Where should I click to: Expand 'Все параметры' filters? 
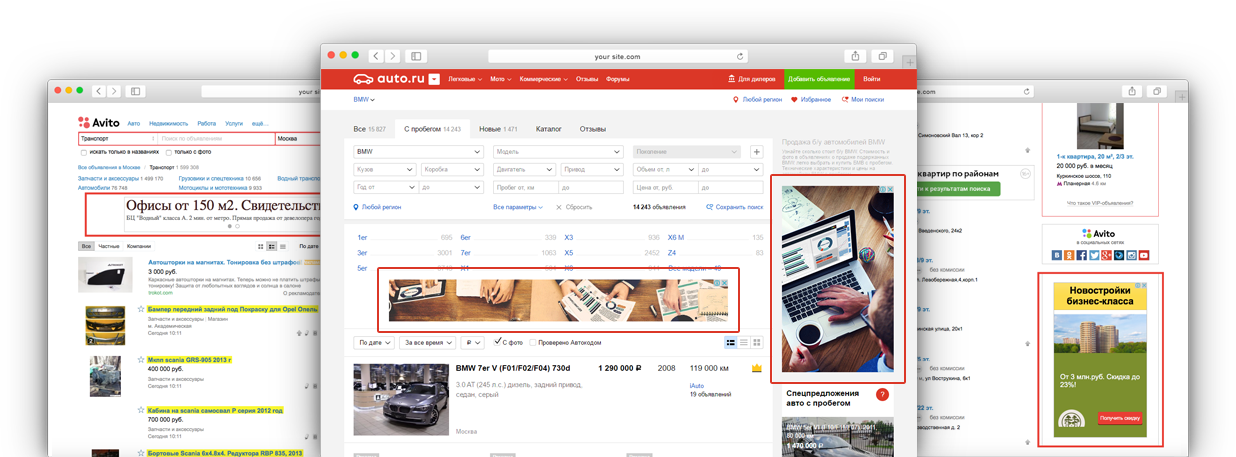coord(518,207)
